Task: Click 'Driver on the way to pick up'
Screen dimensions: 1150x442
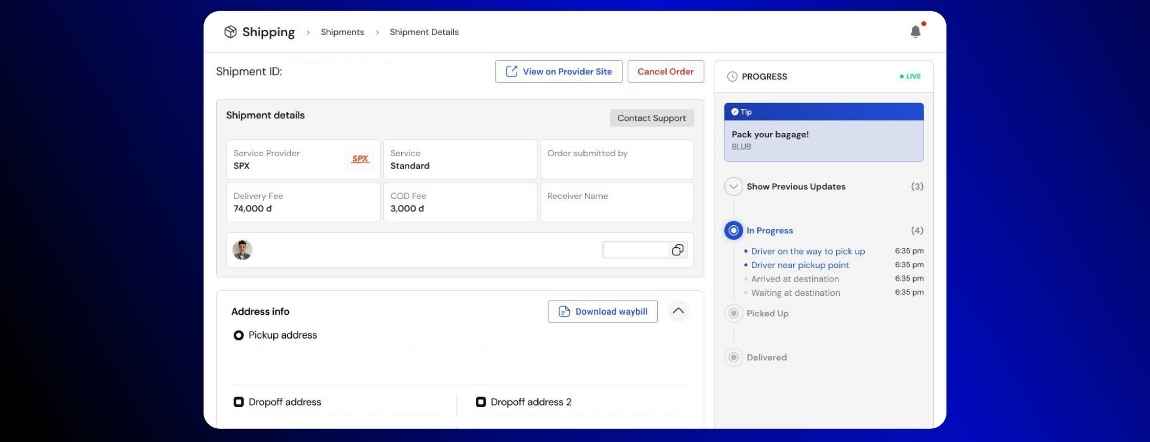Action: [808, 251]
